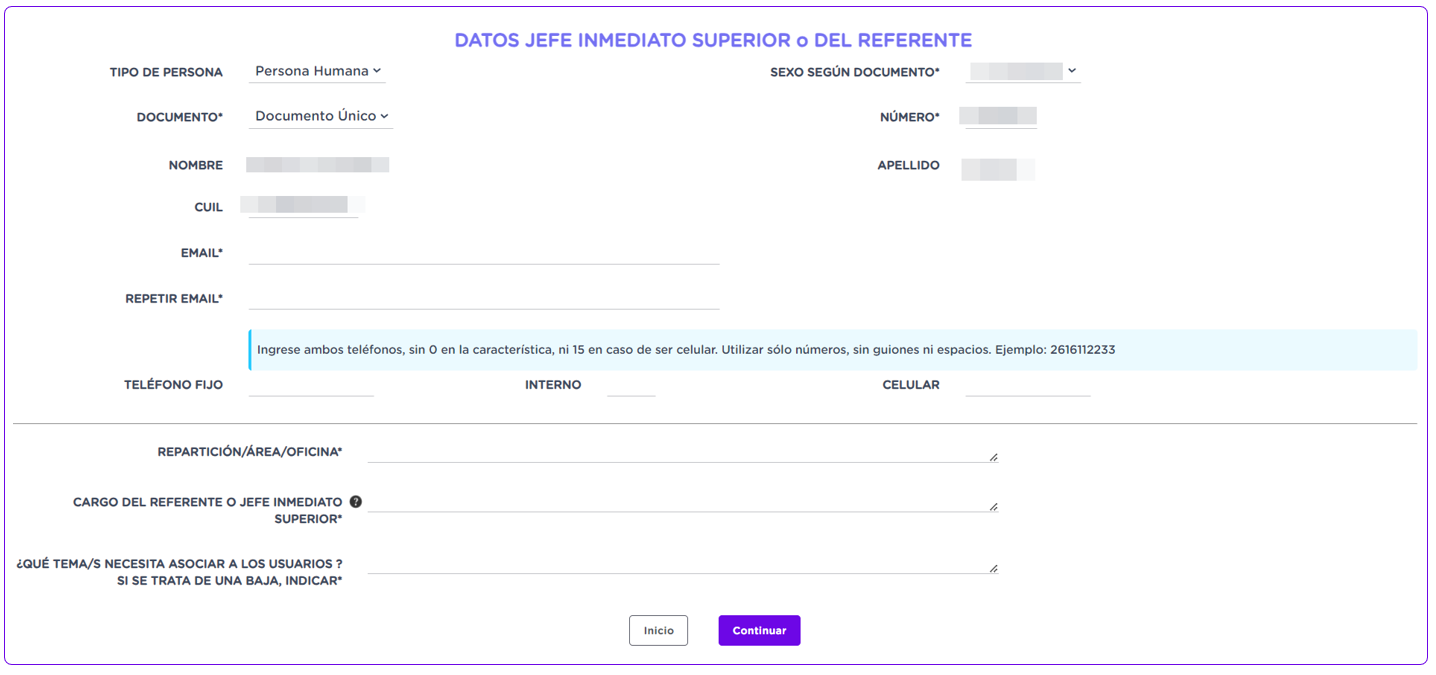Click the REPARTICIÓN/ÁREA/OFICINA* label
1436x675 pixels.
click(x=250, y=452)
